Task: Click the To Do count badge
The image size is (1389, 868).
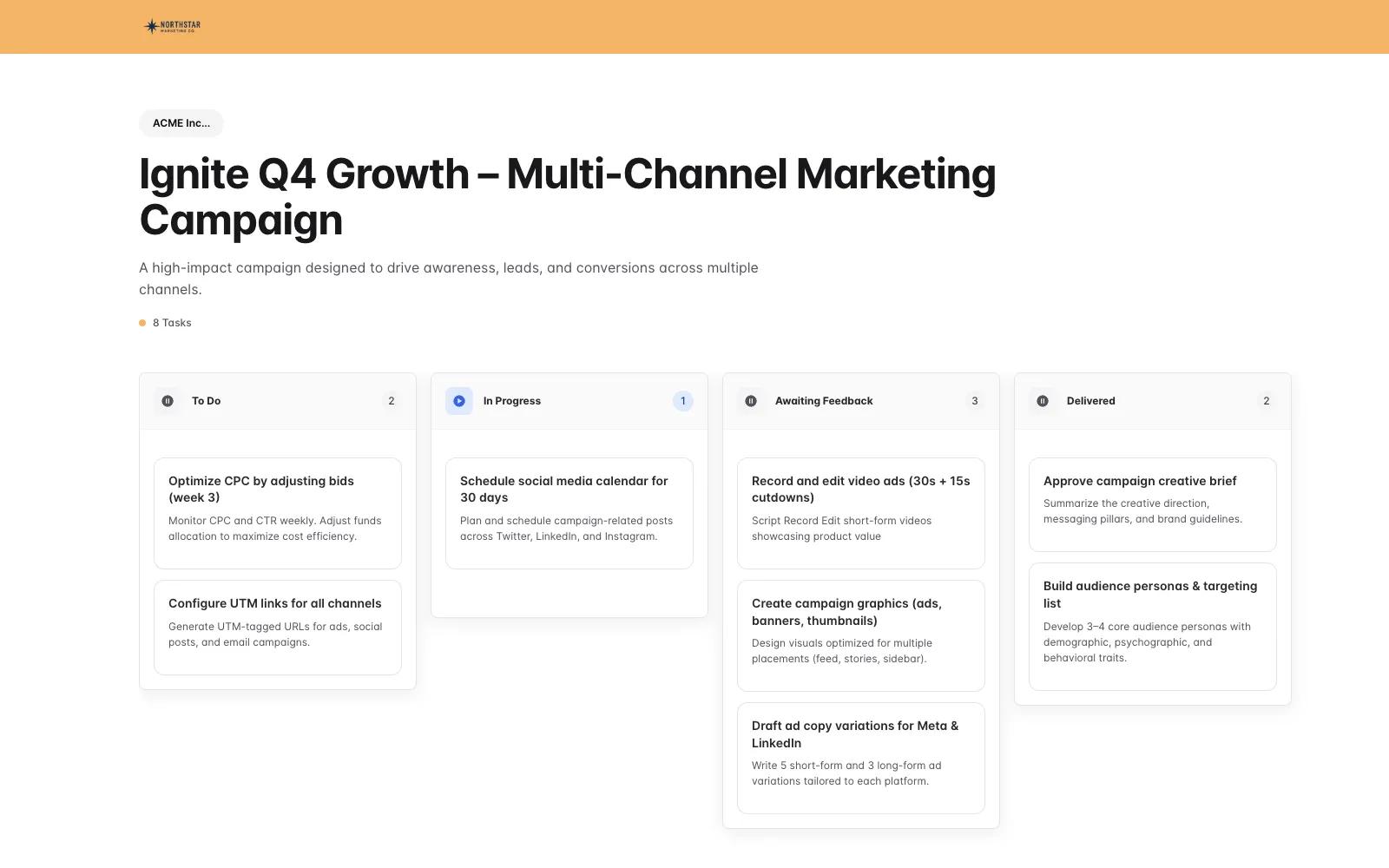Action: (x=392, y=401)
